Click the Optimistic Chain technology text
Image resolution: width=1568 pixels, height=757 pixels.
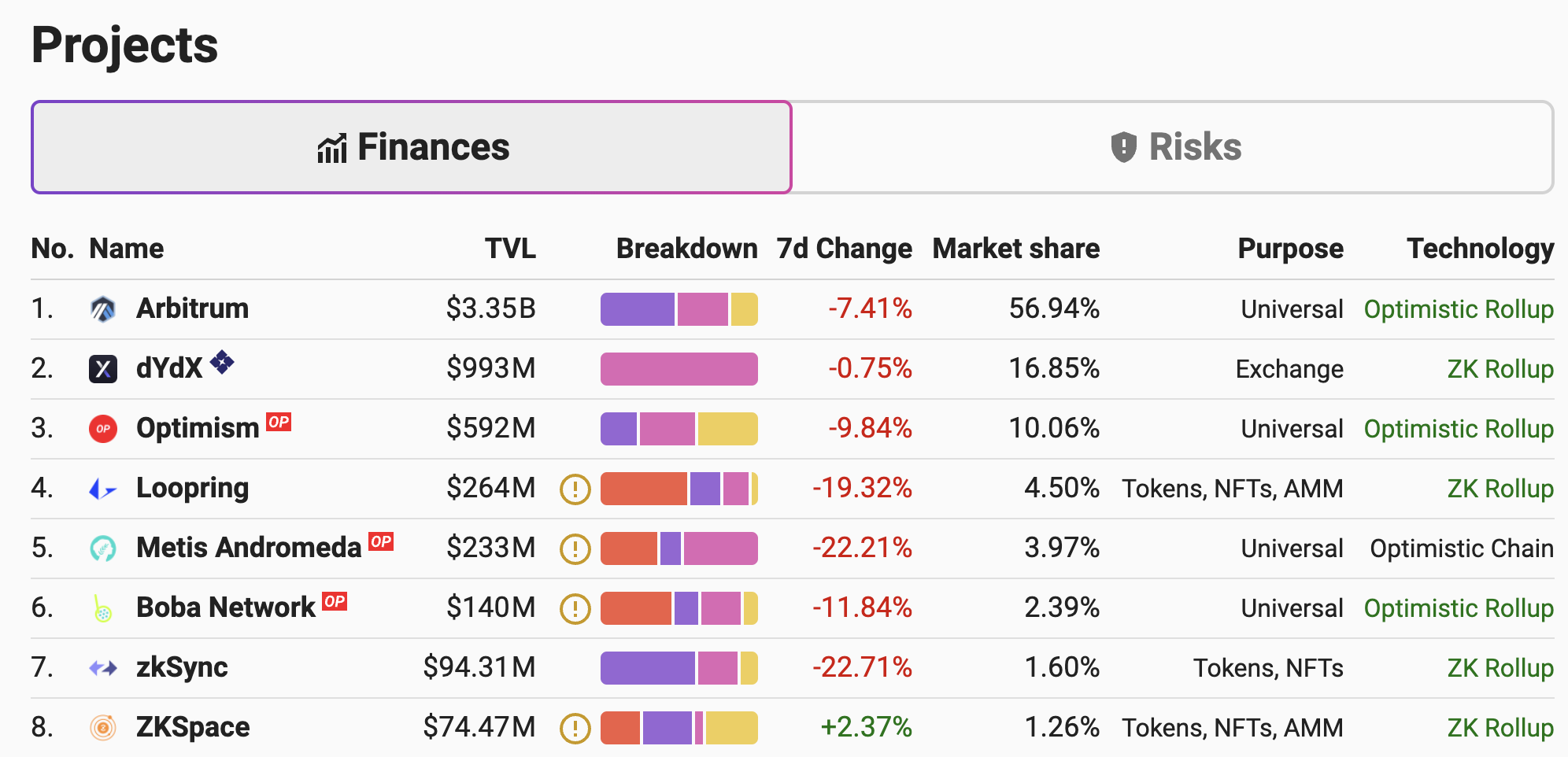point(1462,548)
